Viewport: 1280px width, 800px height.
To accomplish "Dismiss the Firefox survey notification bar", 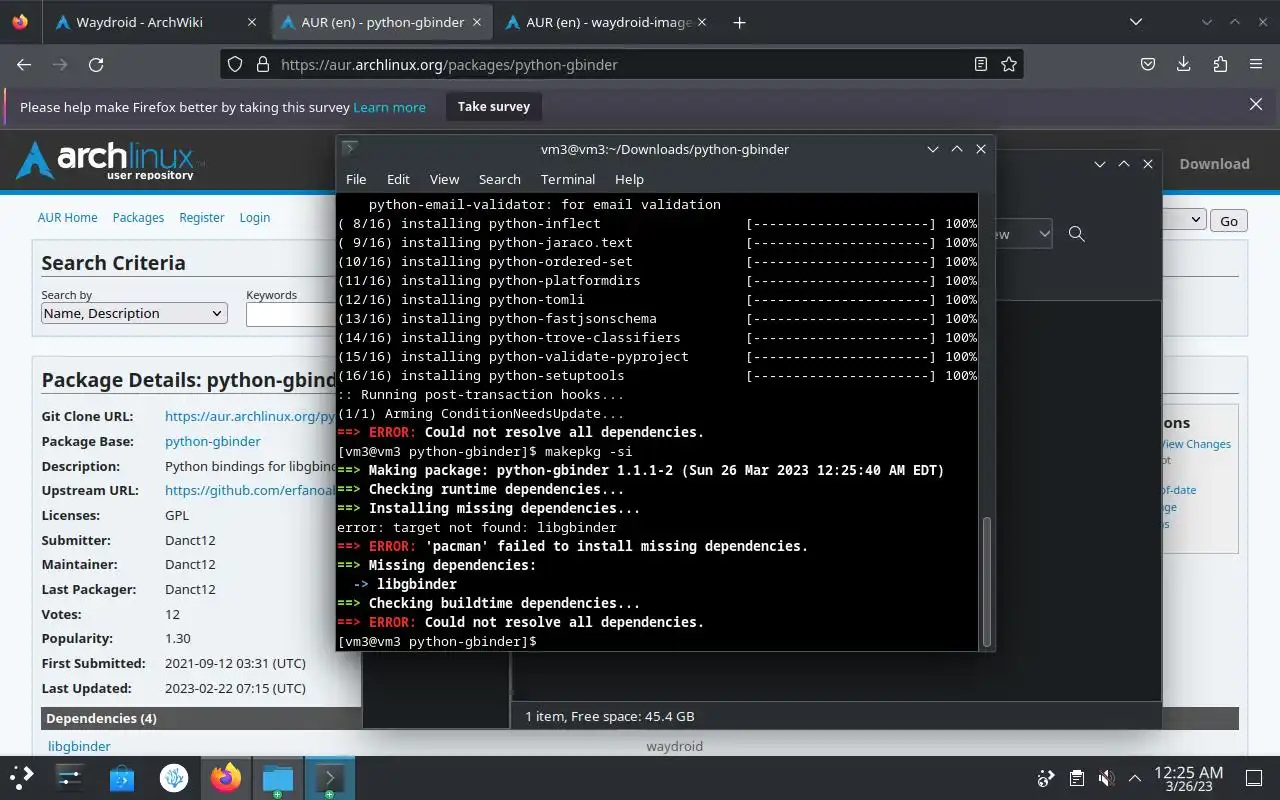I will 1256,104.
